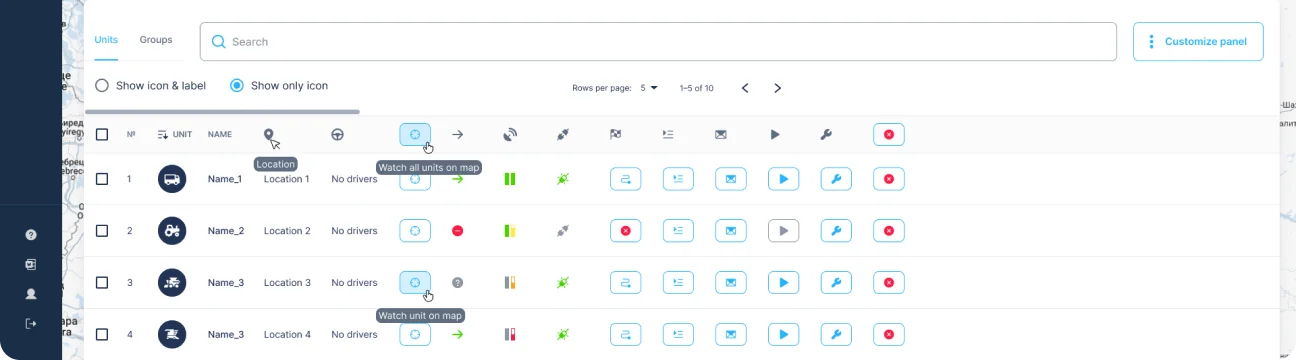Click the Location 2 cell text

point(287,231)
